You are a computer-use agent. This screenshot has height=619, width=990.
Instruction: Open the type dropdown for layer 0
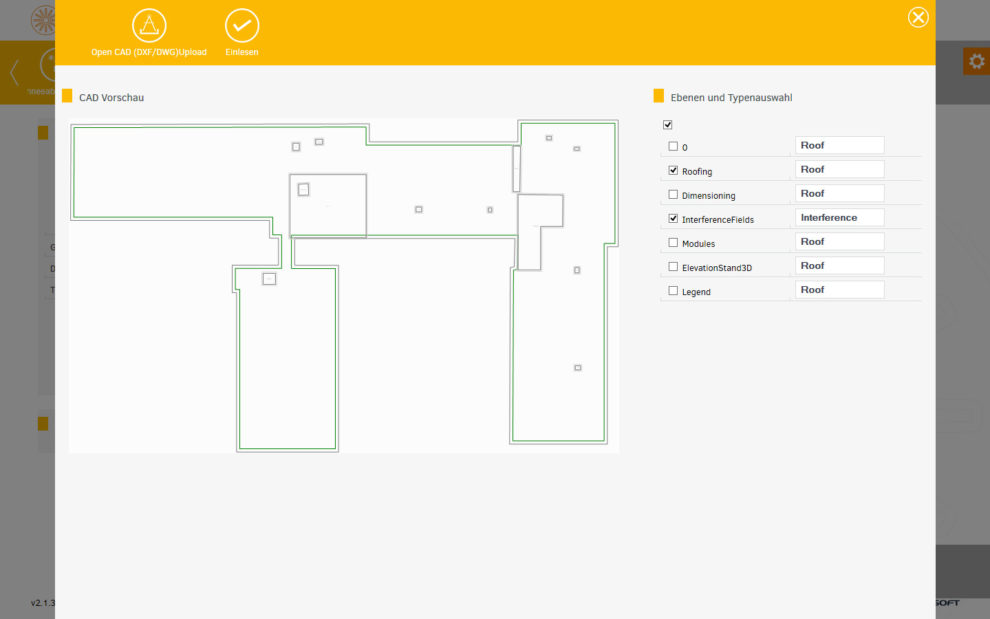point(839,145)
